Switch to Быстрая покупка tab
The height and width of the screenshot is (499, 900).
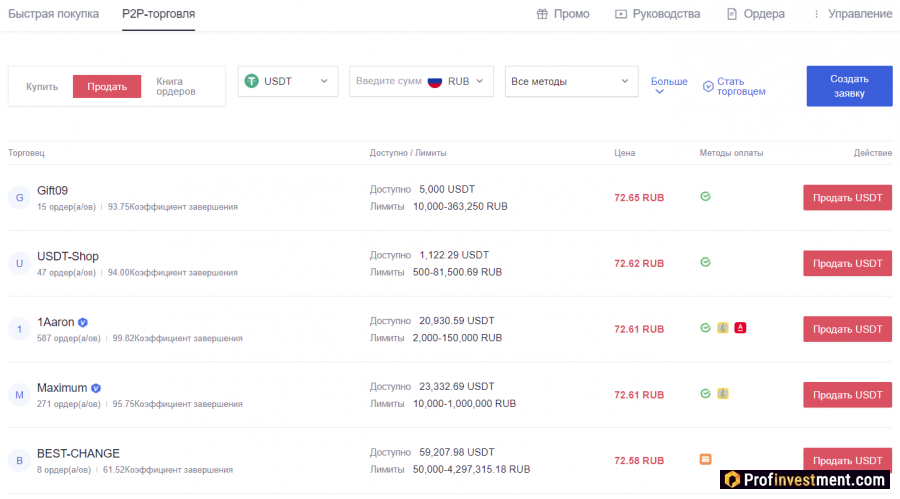53,14
